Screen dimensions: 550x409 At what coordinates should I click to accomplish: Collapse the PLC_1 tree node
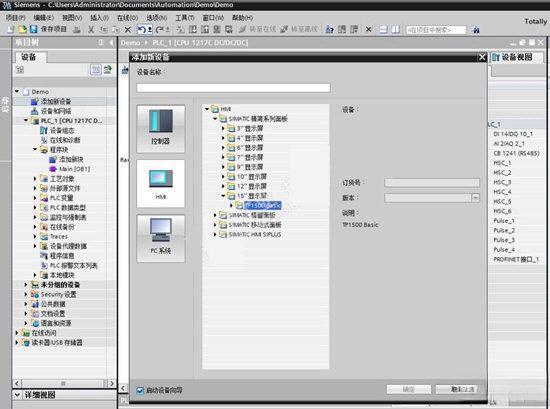[x=26, y=121]
